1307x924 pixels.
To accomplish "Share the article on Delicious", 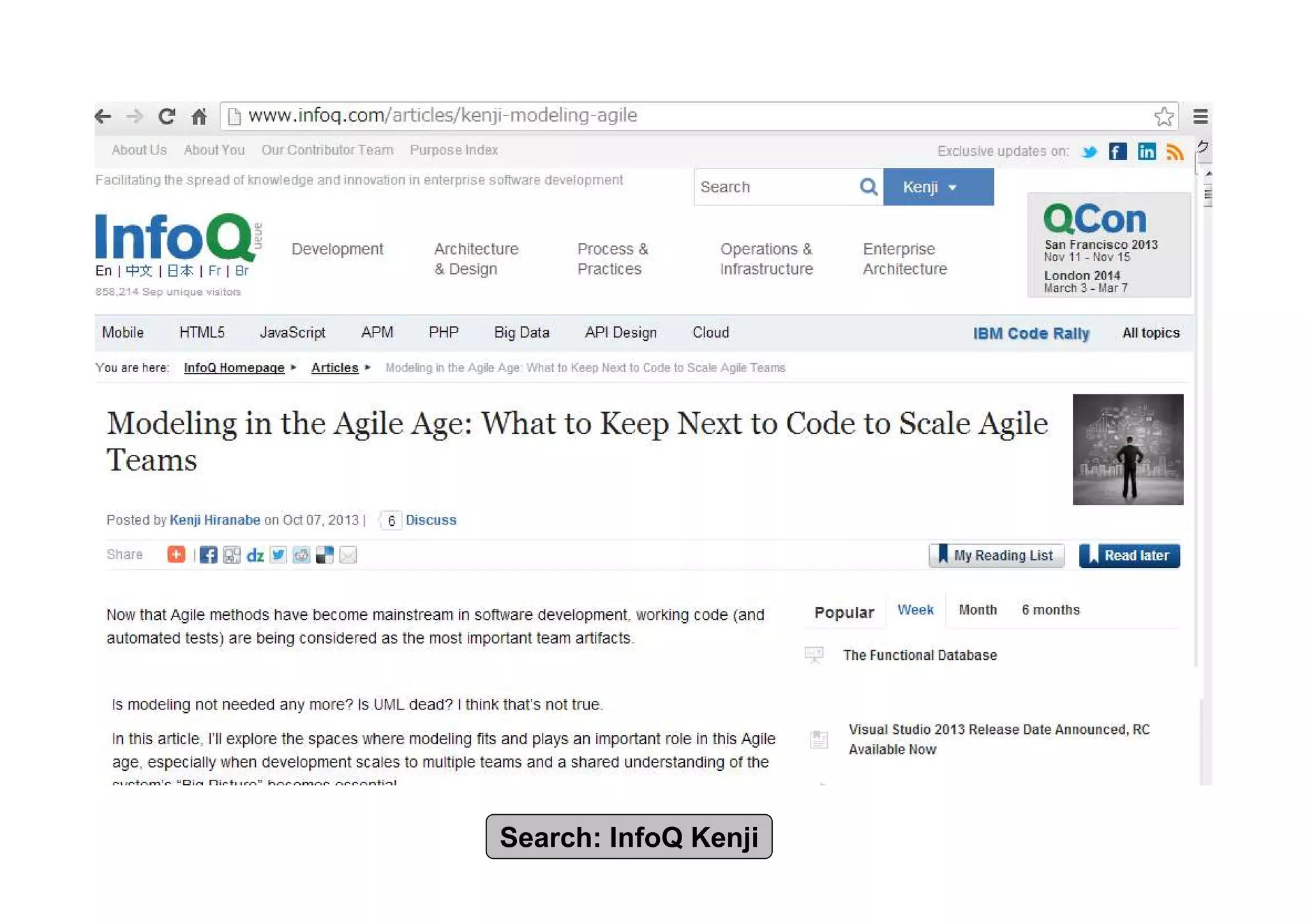I will pyautogui.click(x=324, y=555).
